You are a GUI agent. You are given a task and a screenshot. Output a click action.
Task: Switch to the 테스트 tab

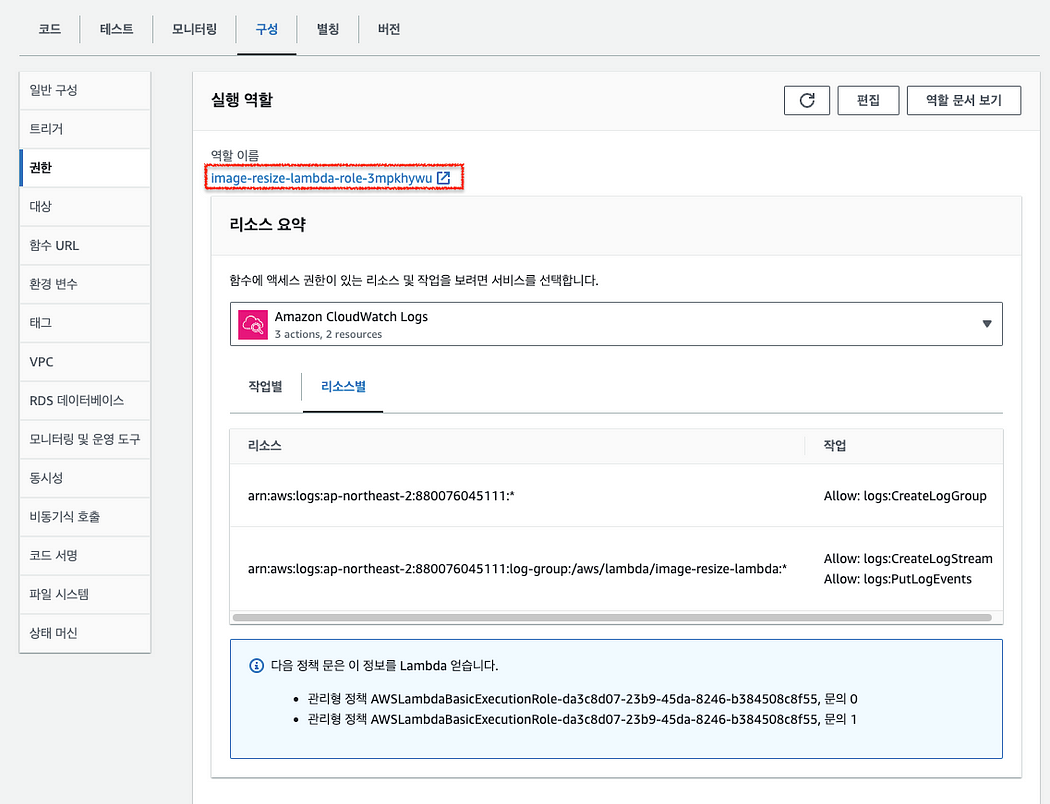point(116,29)
